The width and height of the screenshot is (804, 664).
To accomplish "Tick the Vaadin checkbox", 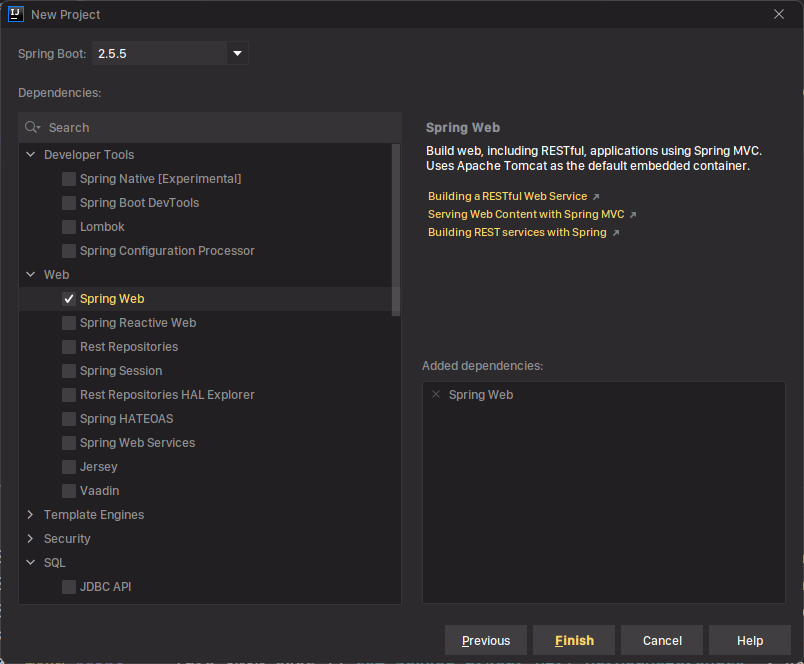I will point(69,491).
